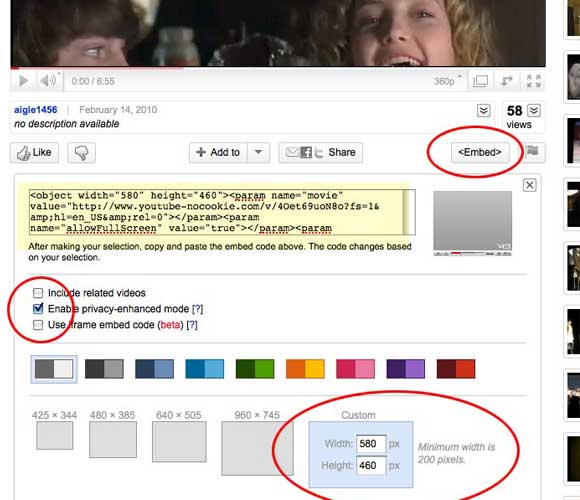
Task: Expand the views statistics chevron
Action: click(534, 111)
